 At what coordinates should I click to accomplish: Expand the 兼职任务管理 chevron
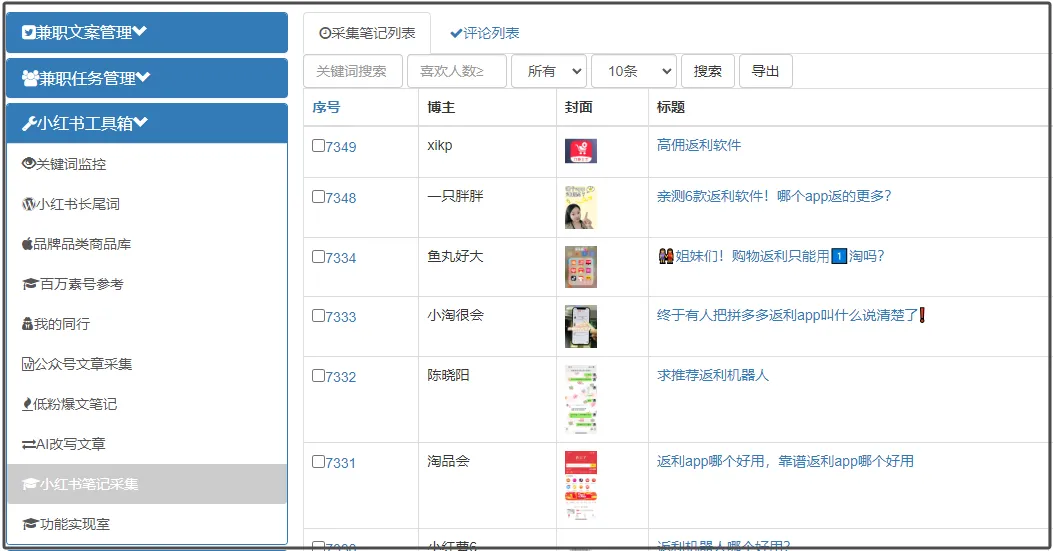coord(143,77)
